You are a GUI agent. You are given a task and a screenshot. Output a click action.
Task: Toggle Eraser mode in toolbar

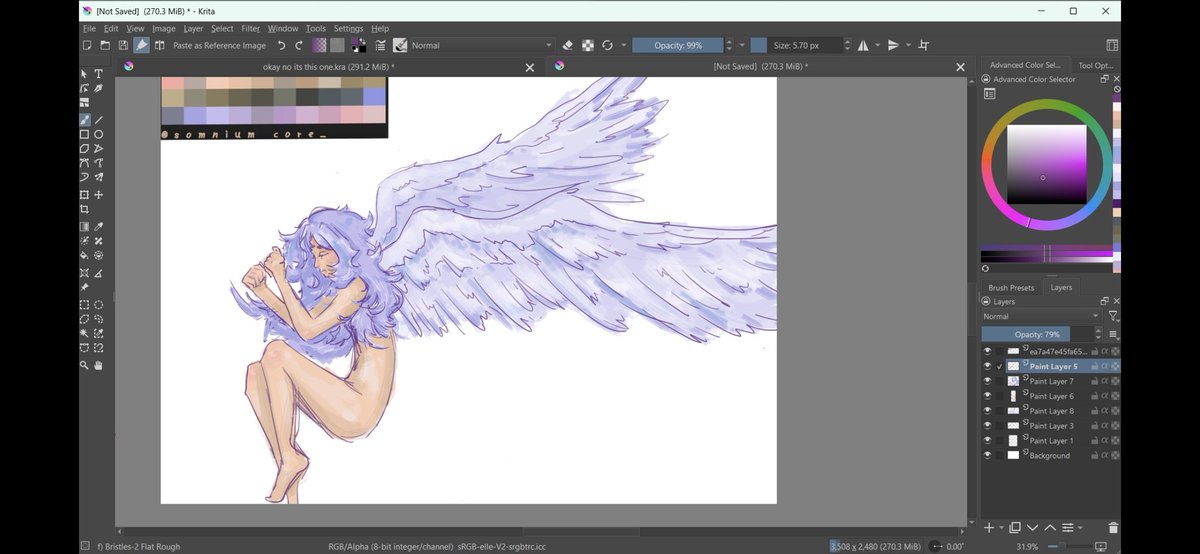tap(568, 45)
